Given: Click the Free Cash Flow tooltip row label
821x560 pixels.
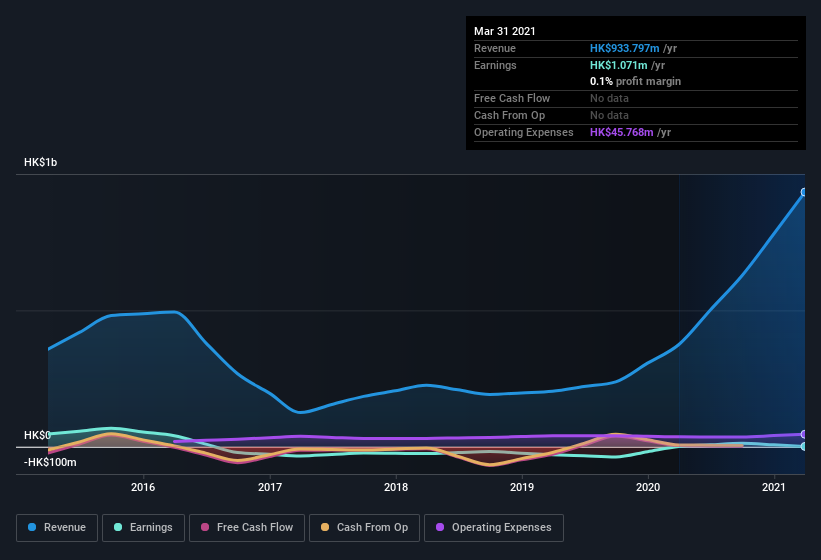Looking at the screenshot, I should coord(512,98).
